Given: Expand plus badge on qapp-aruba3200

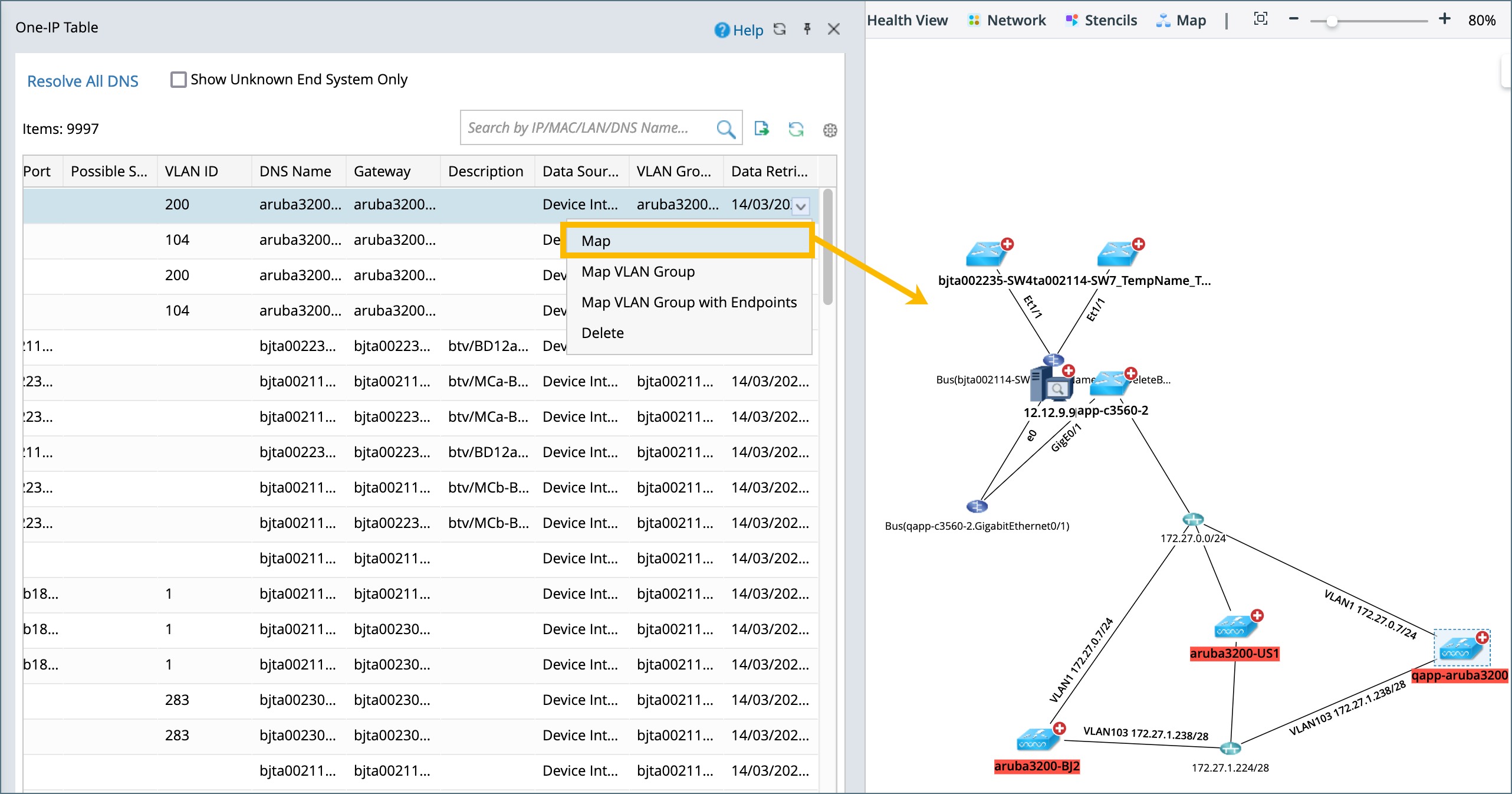Looking at the screenshot, I should 1483,638.
